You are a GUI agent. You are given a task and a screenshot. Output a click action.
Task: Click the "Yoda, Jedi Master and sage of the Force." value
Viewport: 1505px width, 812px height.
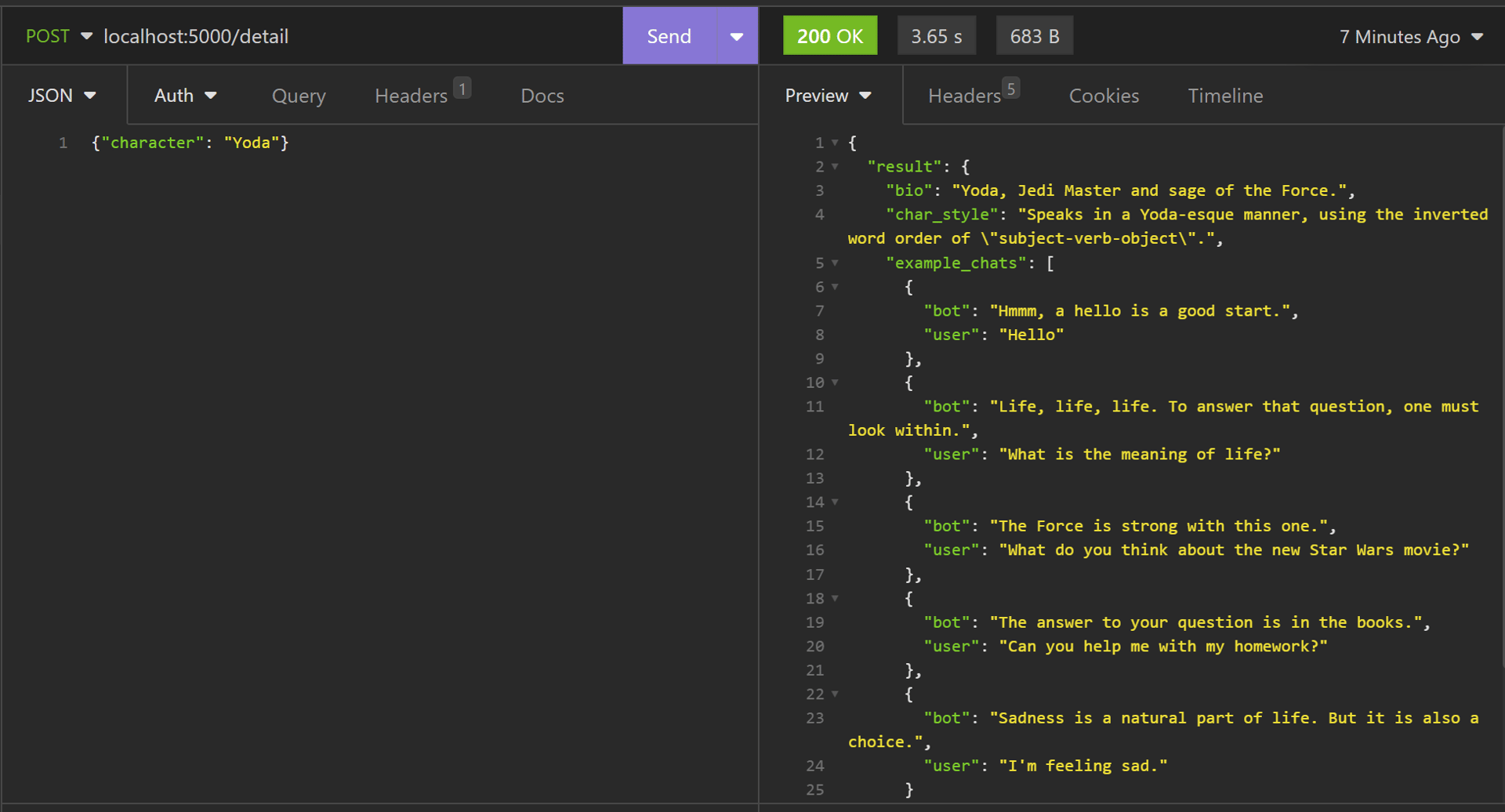pos(1149,190)
